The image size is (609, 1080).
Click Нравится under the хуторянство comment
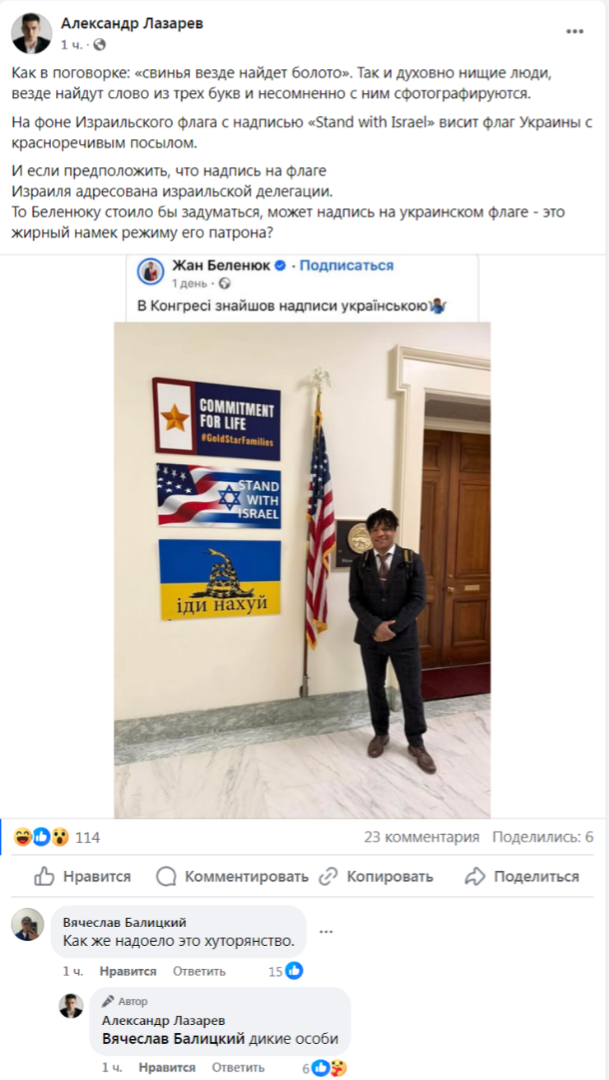tap(128, 971)
